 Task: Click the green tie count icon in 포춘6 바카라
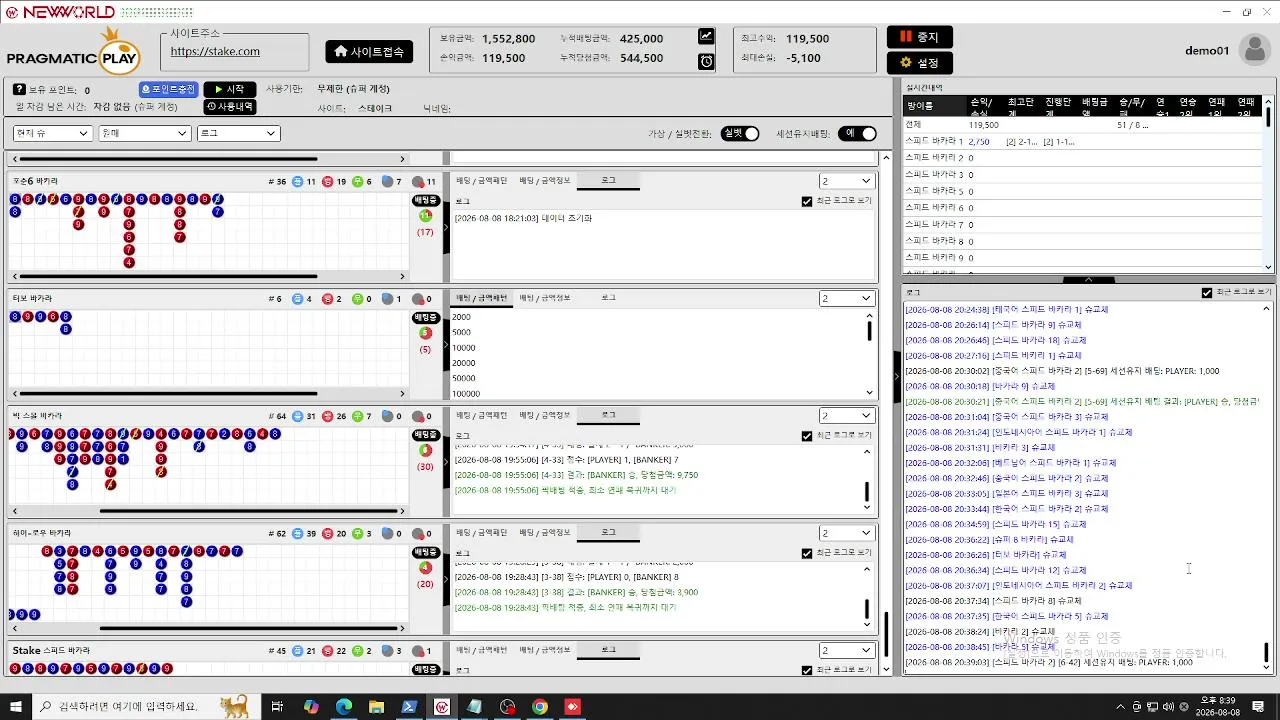click(357, 182)
